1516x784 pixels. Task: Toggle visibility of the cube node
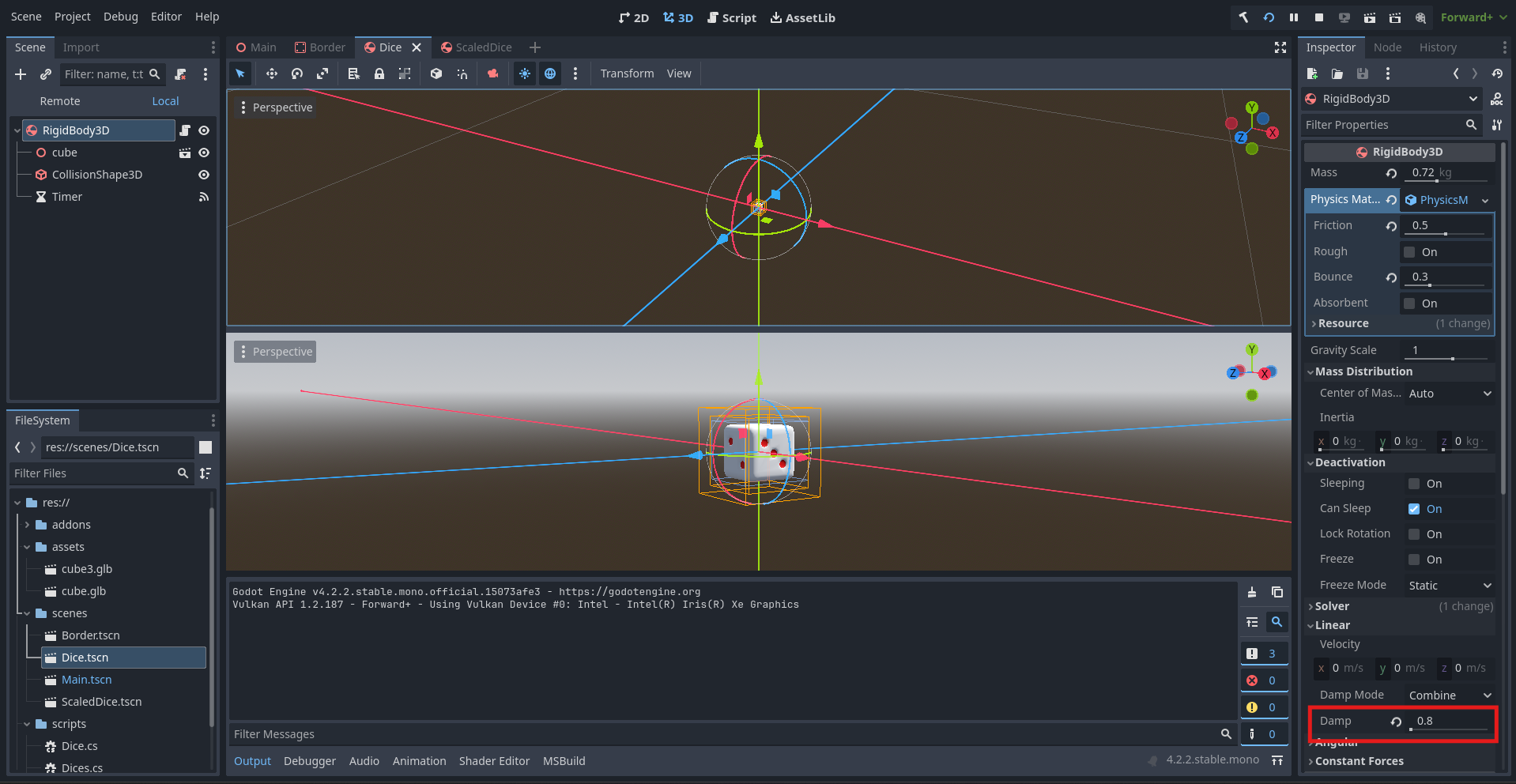tap(204, 153)
